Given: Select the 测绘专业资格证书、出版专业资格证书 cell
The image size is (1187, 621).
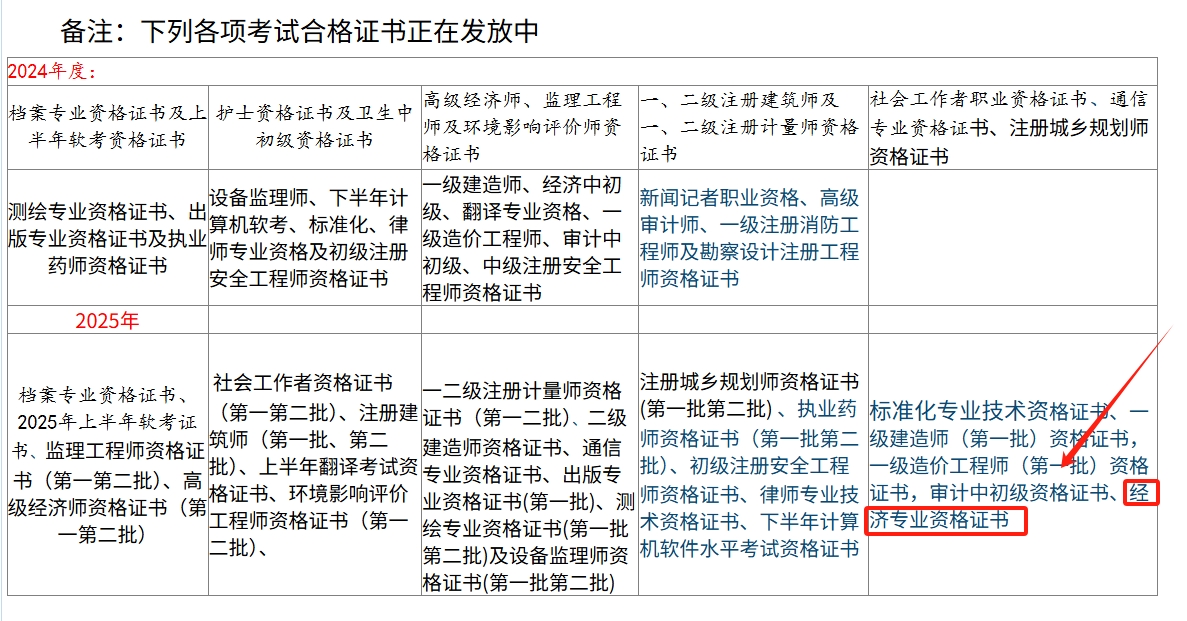Looking at the screenshot, I should (107, 239).
